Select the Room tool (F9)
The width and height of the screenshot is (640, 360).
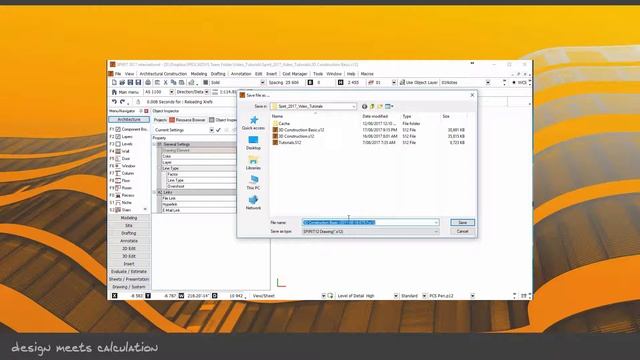coord(122,188)
